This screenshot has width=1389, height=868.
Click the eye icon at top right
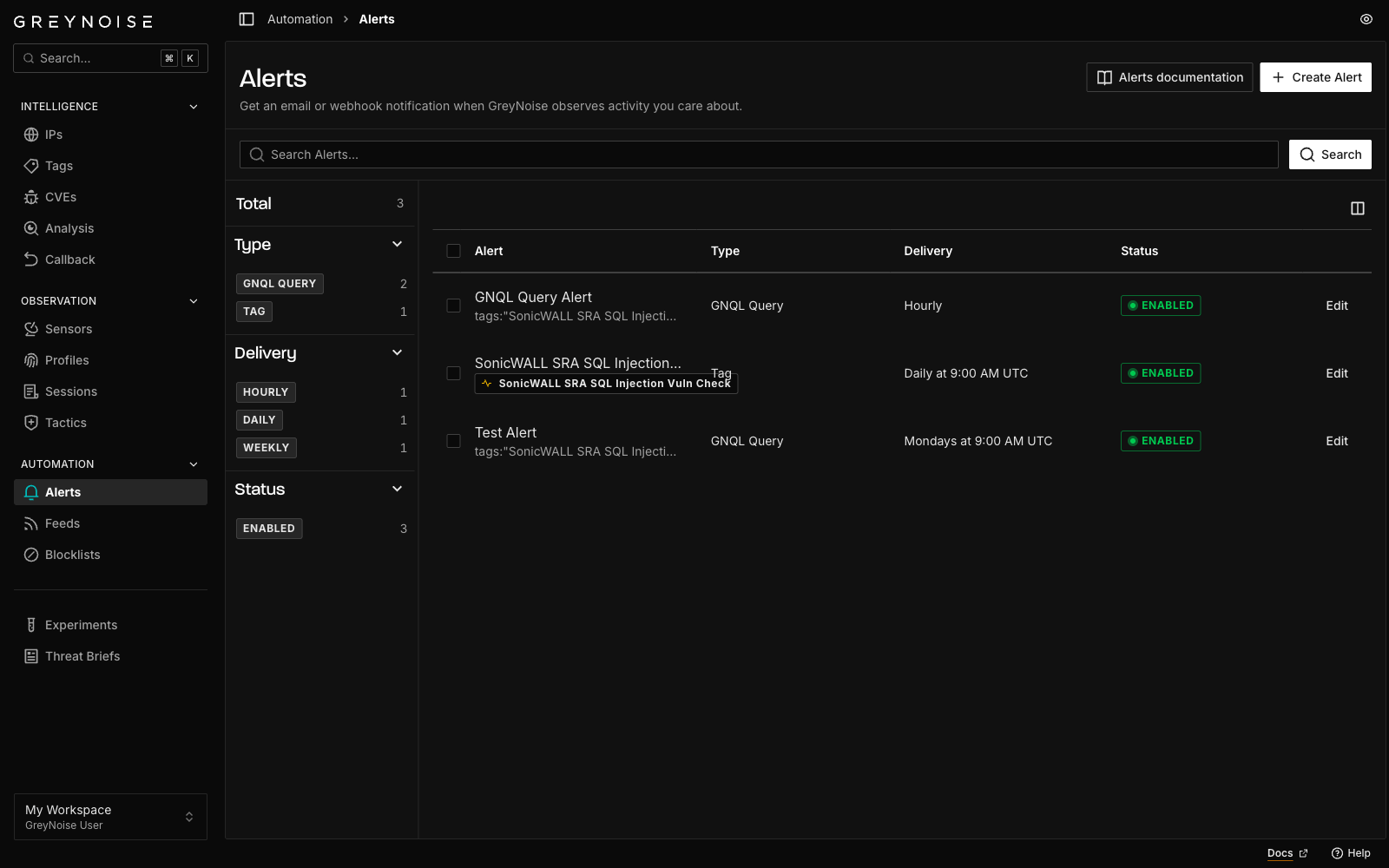[1366, 19]
